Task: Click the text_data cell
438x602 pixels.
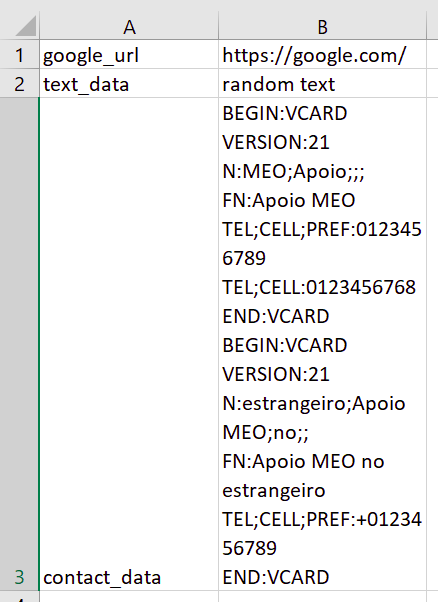Action: [x=129, y=84]
